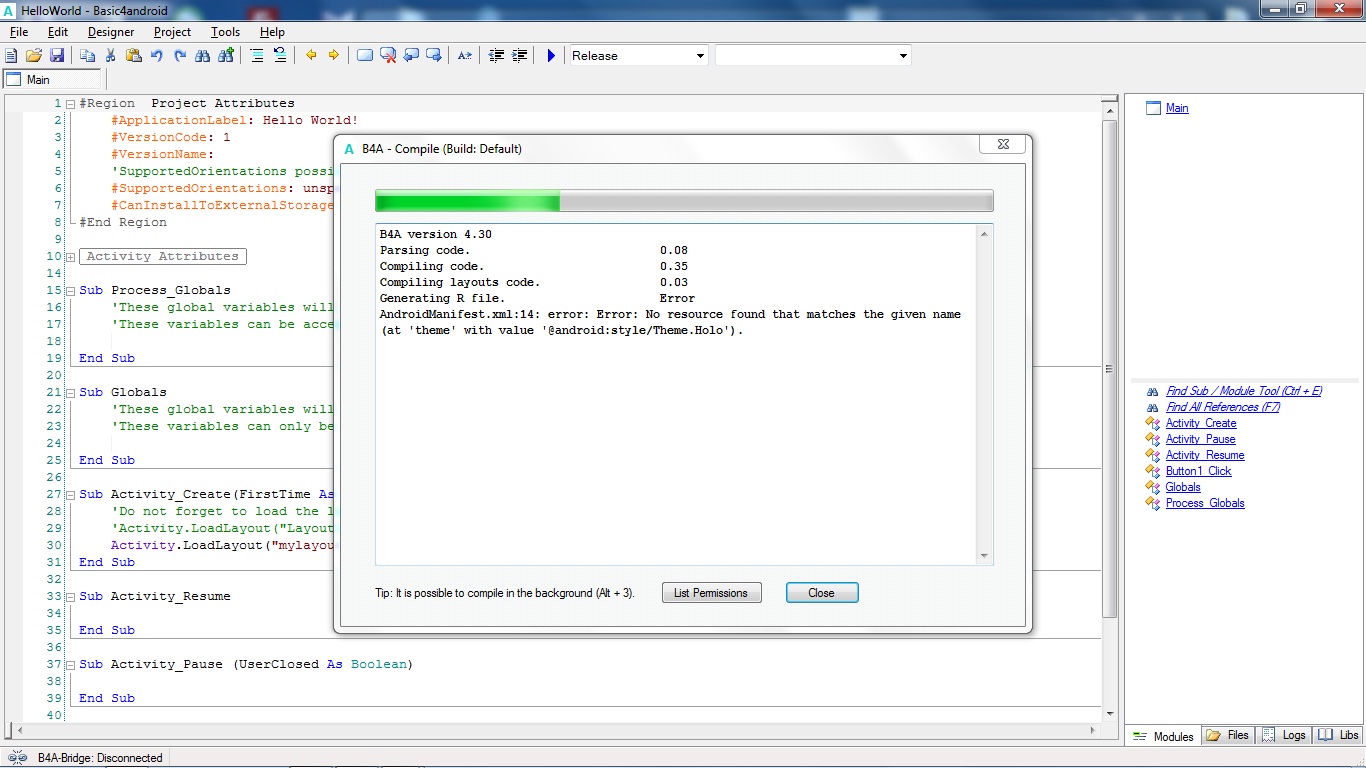Expand the Activity Attributes region
This screenshot has width=1366, height=768.
point(70,257)
